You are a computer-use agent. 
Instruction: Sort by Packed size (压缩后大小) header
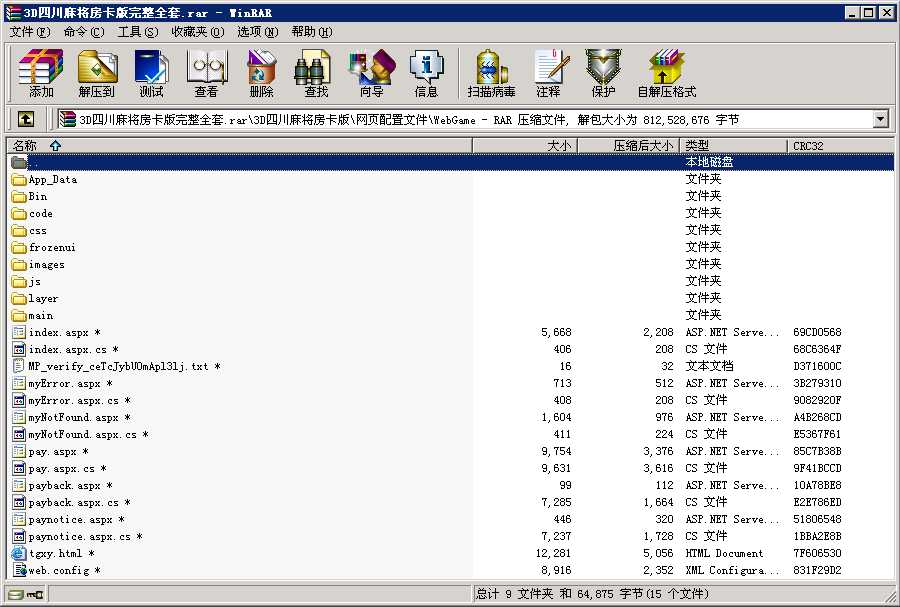[629, 146]
